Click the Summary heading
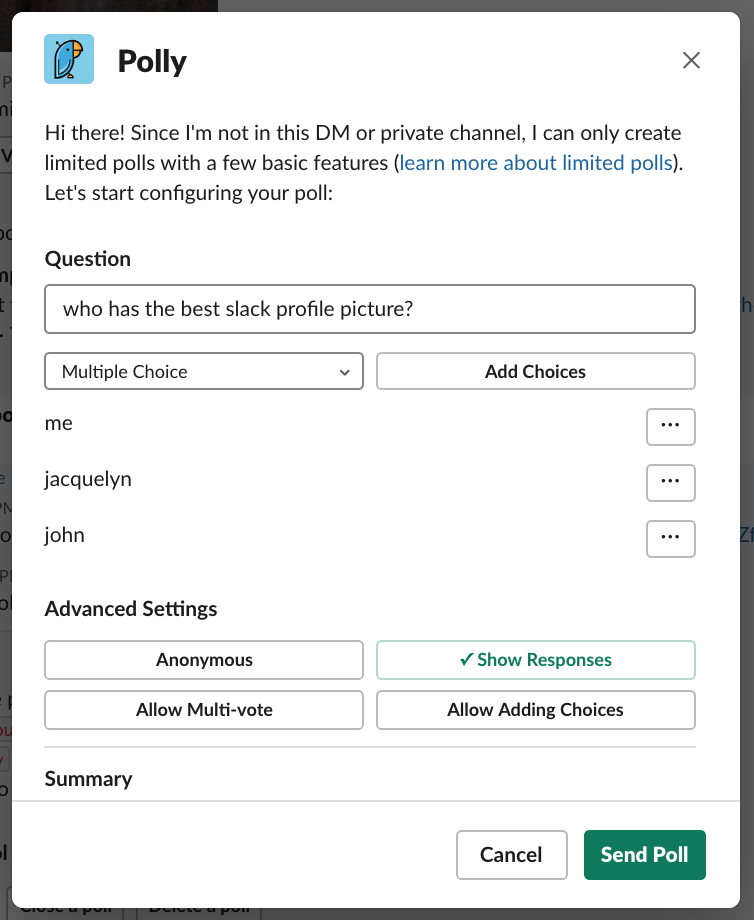This screenshot has height=920, width=754. pyautogui.click(x=89, y=779)
